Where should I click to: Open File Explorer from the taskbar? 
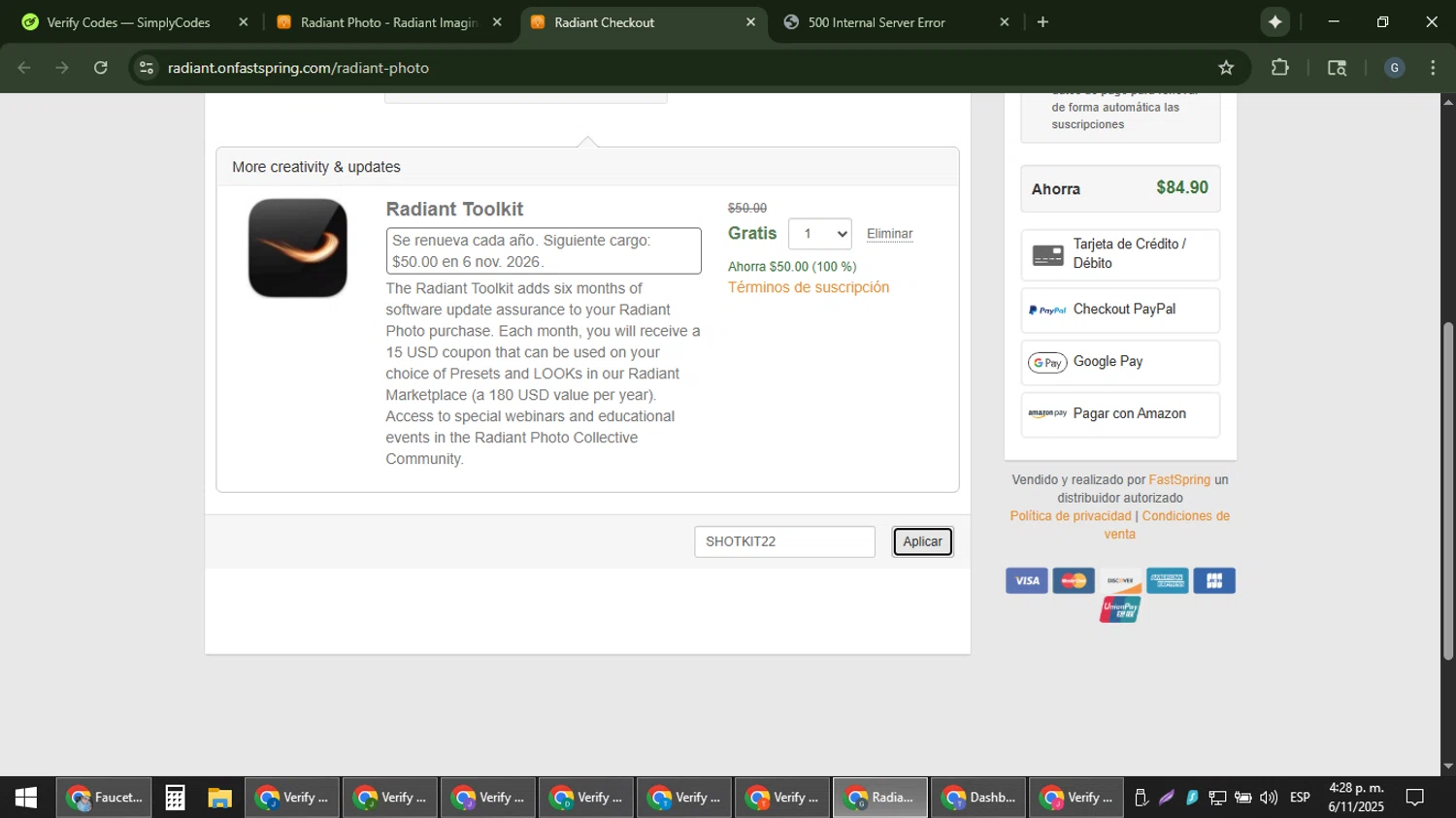pyautogui.click(x=219, y=798)
